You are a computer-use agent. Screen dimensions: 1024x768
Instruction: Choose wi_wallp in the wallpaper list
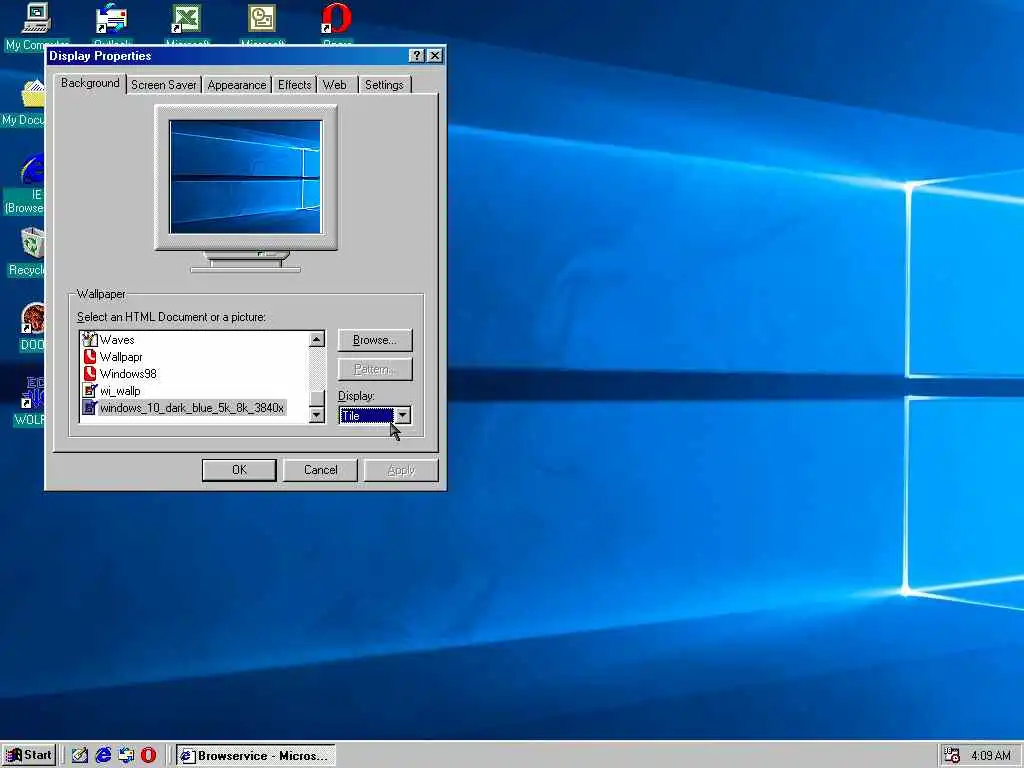point(120,391)
